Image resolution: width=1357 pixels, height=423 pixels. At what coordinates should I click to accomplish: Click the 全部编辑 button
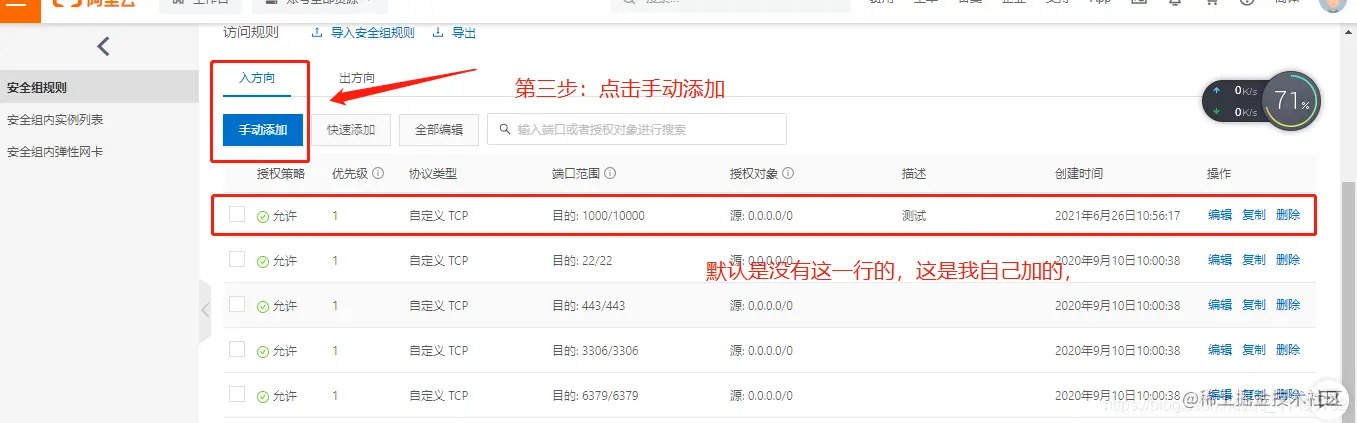(x=439, y=130)
